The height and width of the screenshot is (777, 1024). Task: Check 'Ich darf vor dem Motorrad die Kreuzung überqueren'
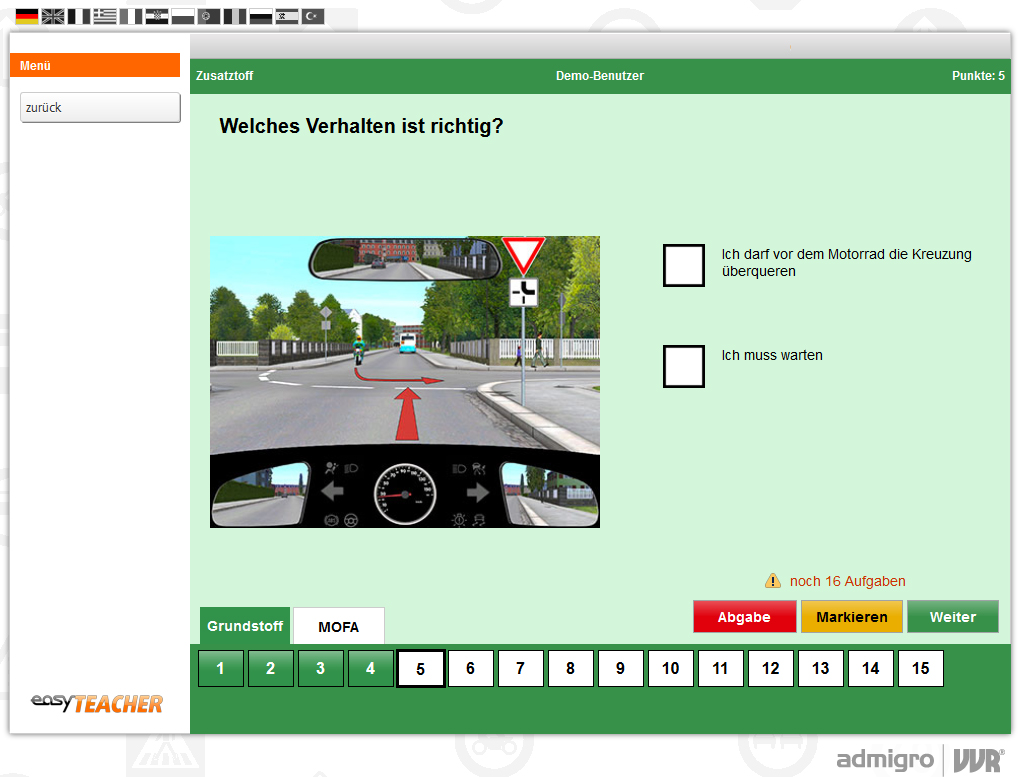[x=683, y=265]
